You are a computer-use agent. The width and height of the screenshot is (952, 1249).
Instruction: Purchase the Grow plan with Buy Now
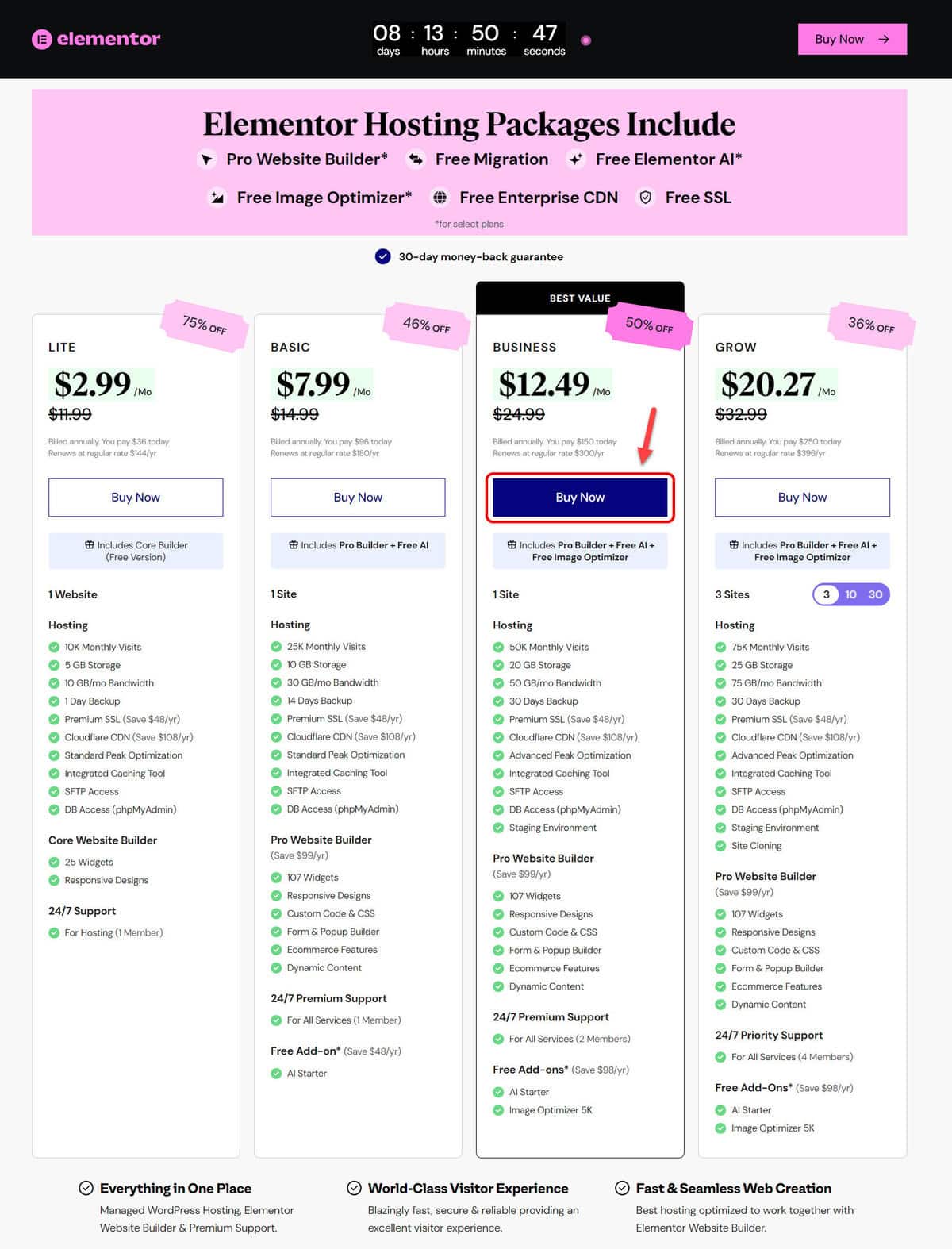point(802,498)
